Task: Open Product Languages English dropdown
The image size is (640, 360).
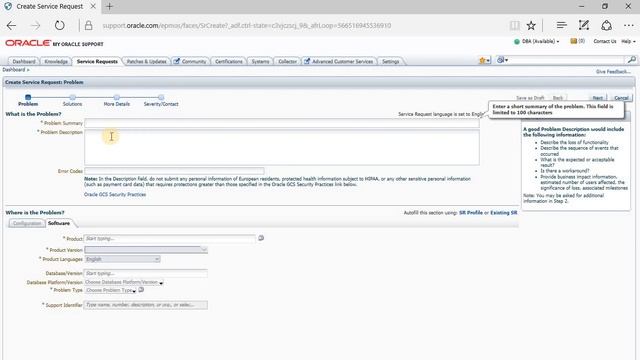Action: [122, 259]
